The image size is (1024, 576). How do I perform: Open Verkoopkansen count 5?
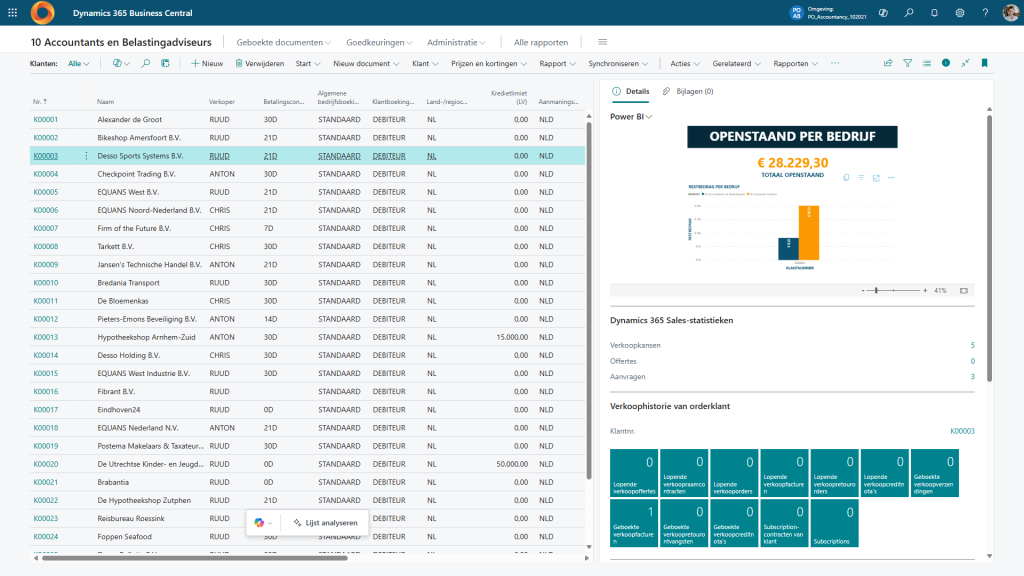[x=972, y=345]
